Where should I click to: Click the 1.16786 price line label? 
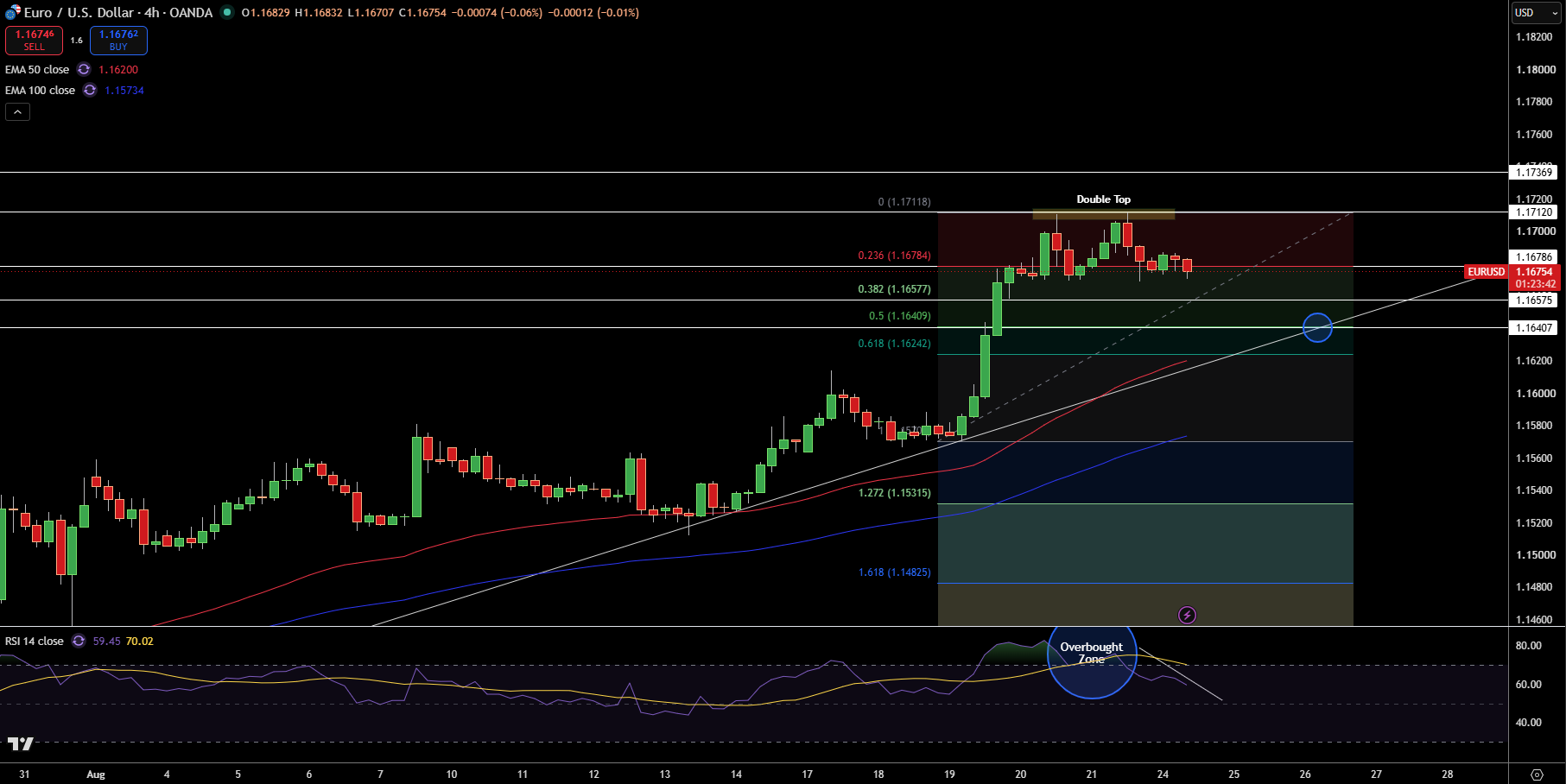click(x=1534, y=256)
